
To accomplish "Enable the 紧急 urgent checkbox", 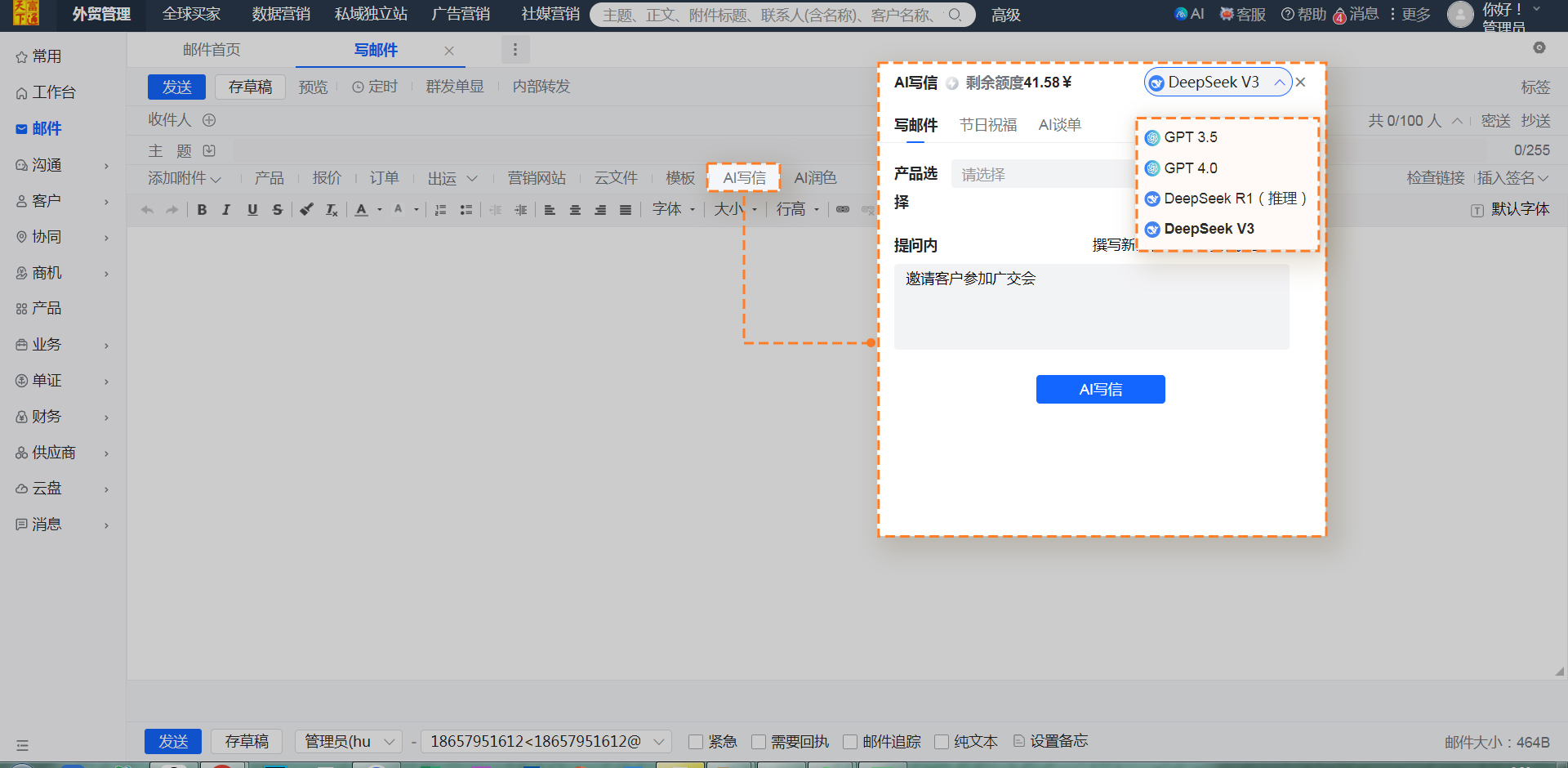I will click(696, 742).
